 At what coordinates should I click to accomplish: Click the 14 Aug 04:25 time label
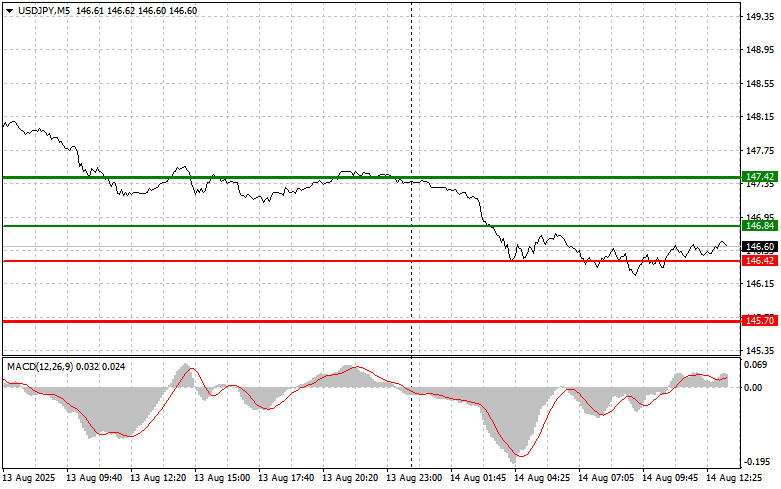(542, 478)
